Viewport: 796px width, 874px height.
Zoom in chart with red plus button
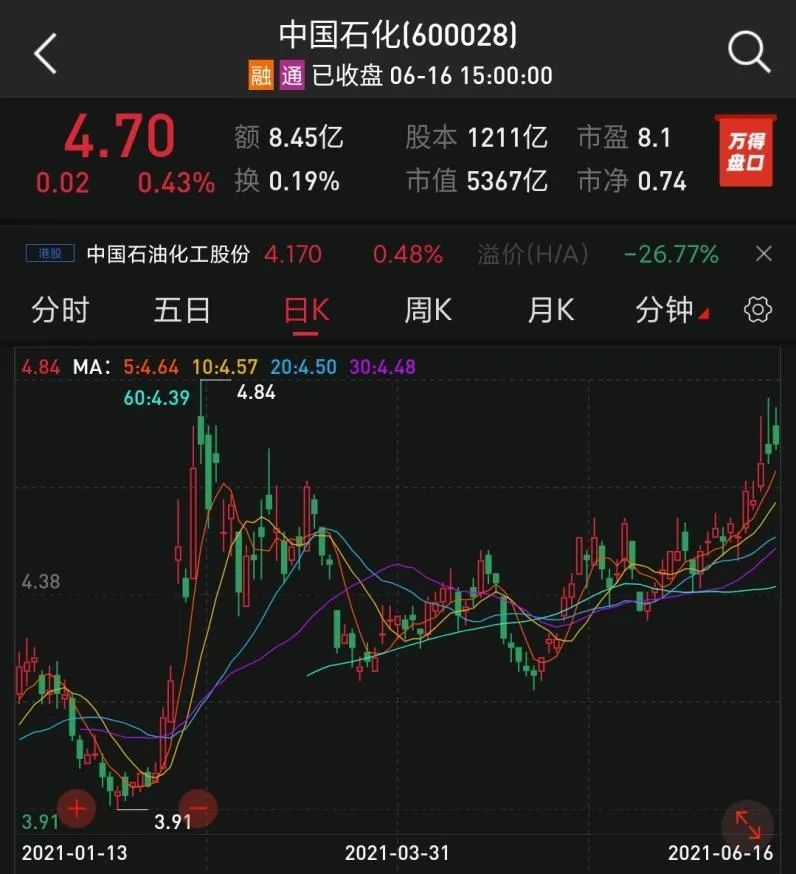(76, 808)
